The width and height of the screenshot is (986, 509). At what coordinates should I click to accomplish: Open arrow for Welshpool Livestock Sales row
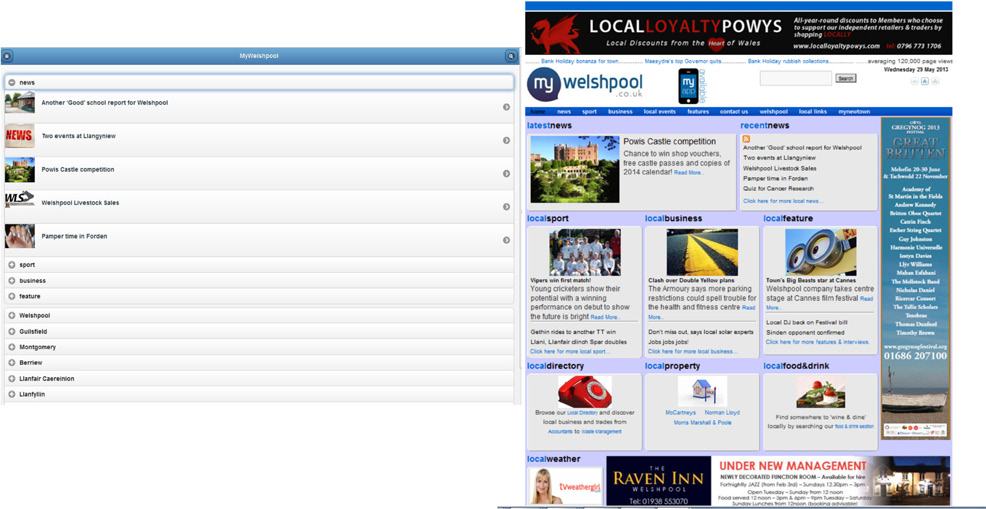point(506,207)
